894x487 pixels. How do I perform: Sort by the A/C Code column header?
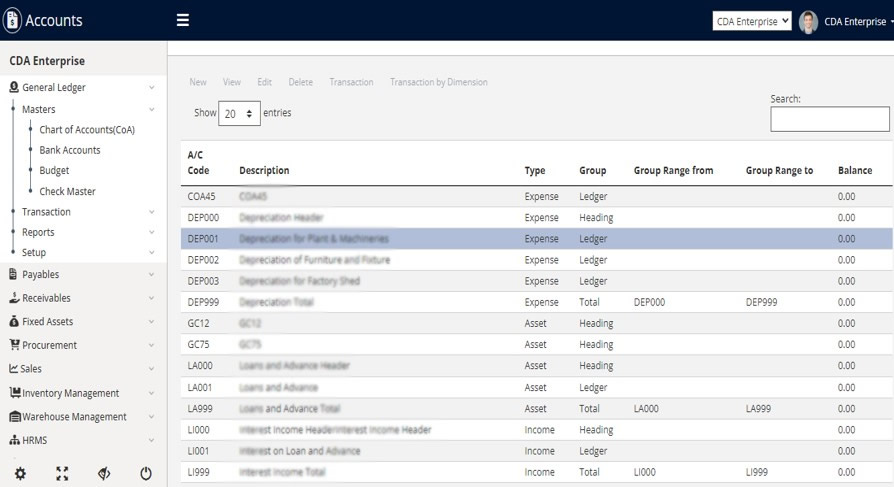click(x=198, y=163)
